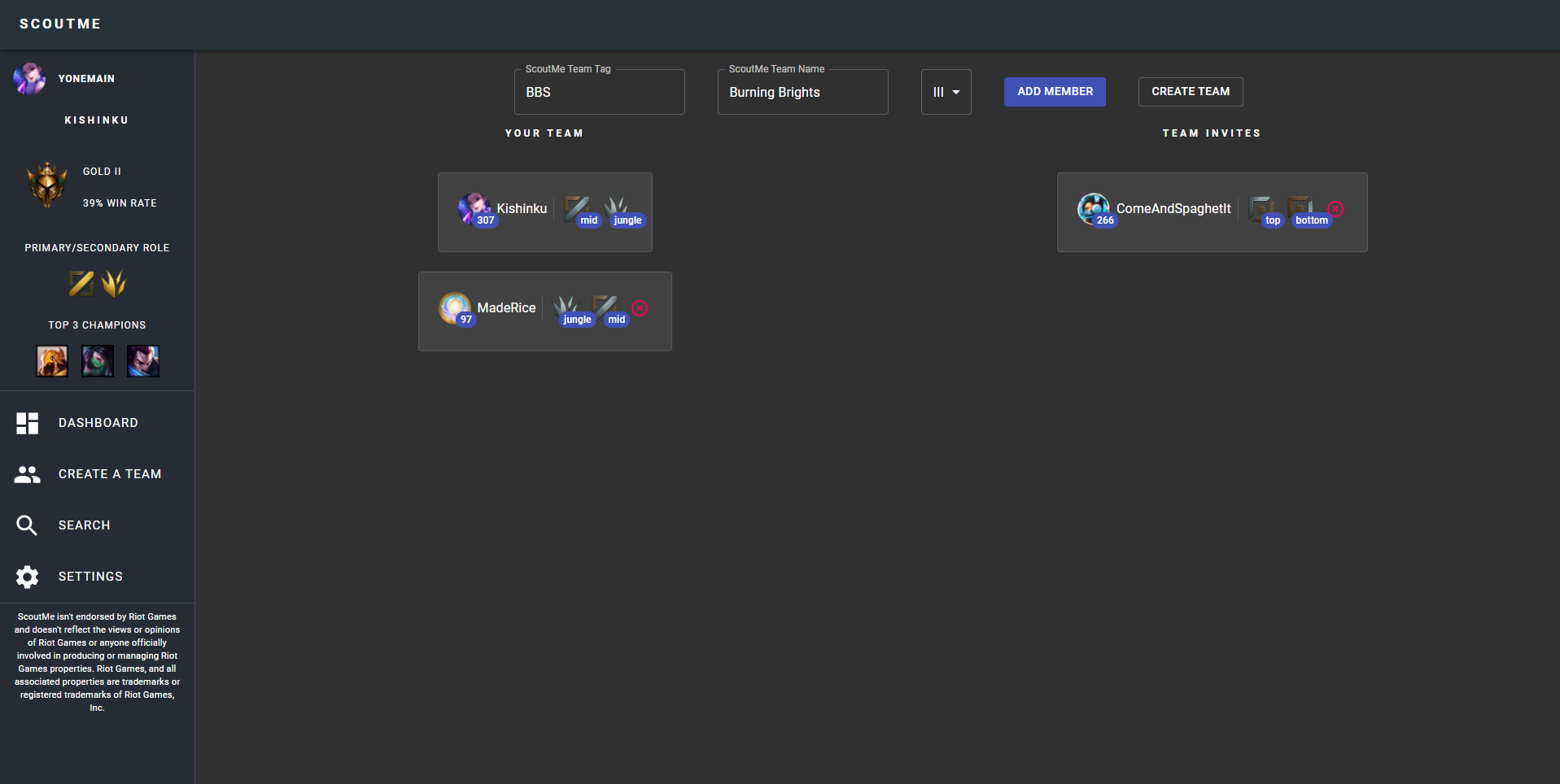The width and height of the screenshot is (1560, 784).
Task: Focus the ScoutMe Team Name field
Action: (803, 92)
